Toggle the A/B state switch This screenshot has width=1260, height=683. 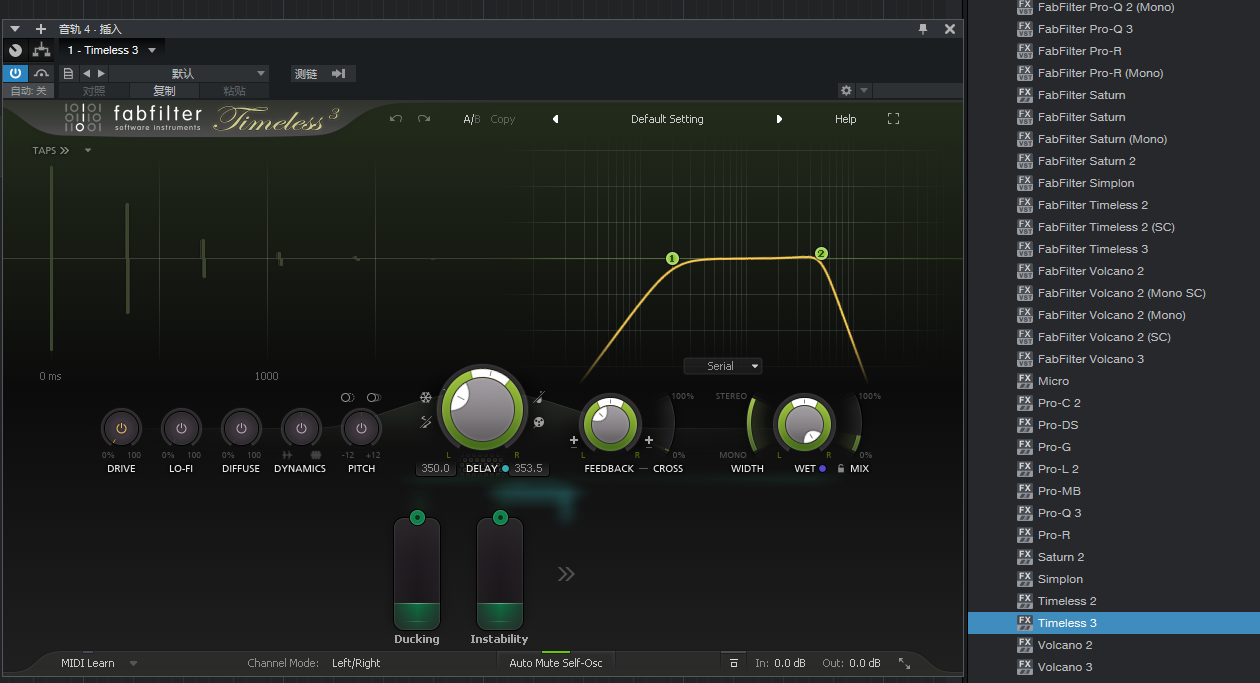471,119
